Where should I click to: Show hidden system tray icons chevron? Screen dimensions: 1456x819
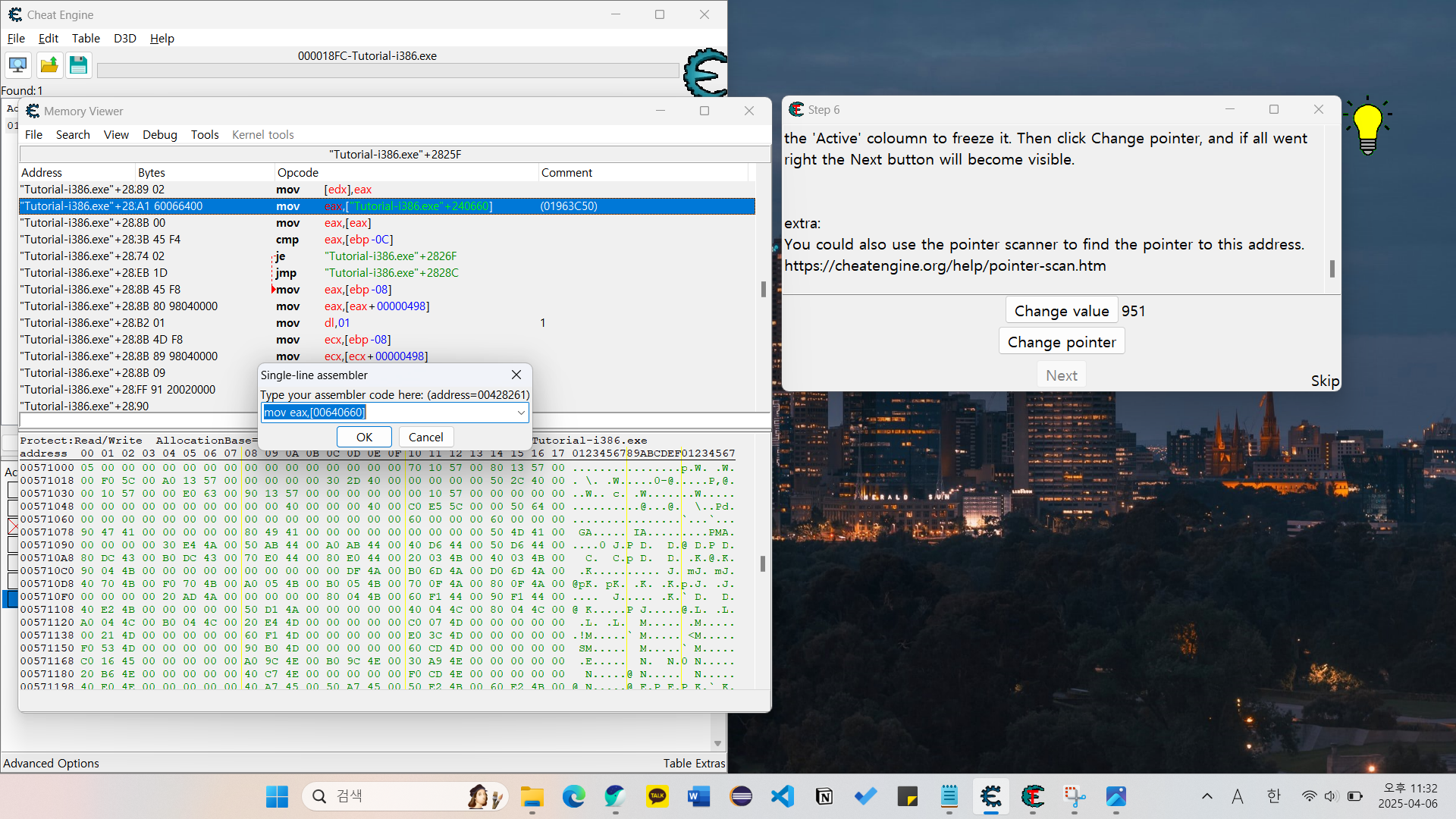tap(1207, 796)
